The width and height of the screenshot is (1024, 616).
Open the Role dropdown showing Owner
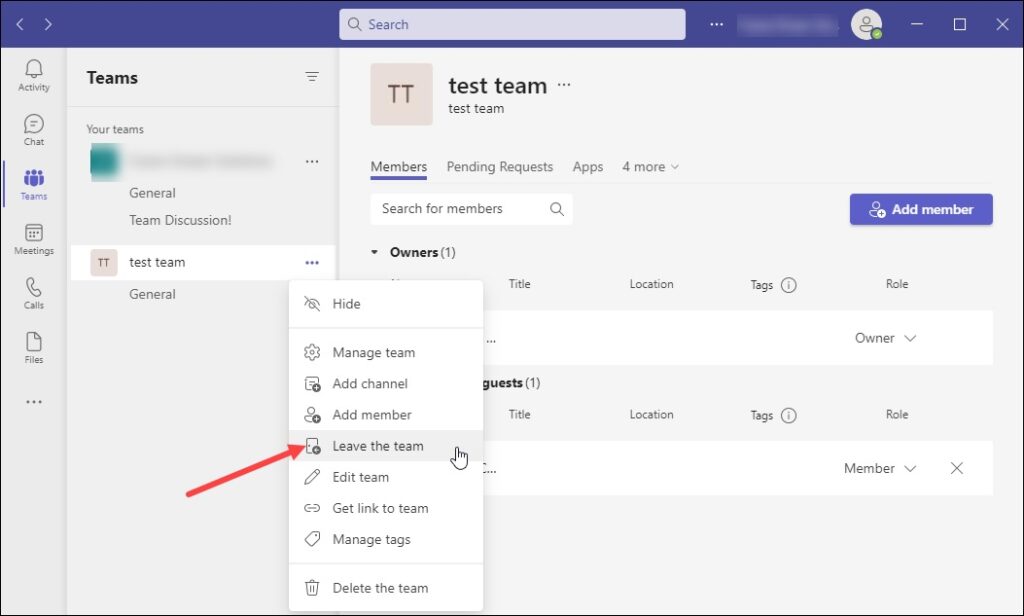(x=885, y=338)
